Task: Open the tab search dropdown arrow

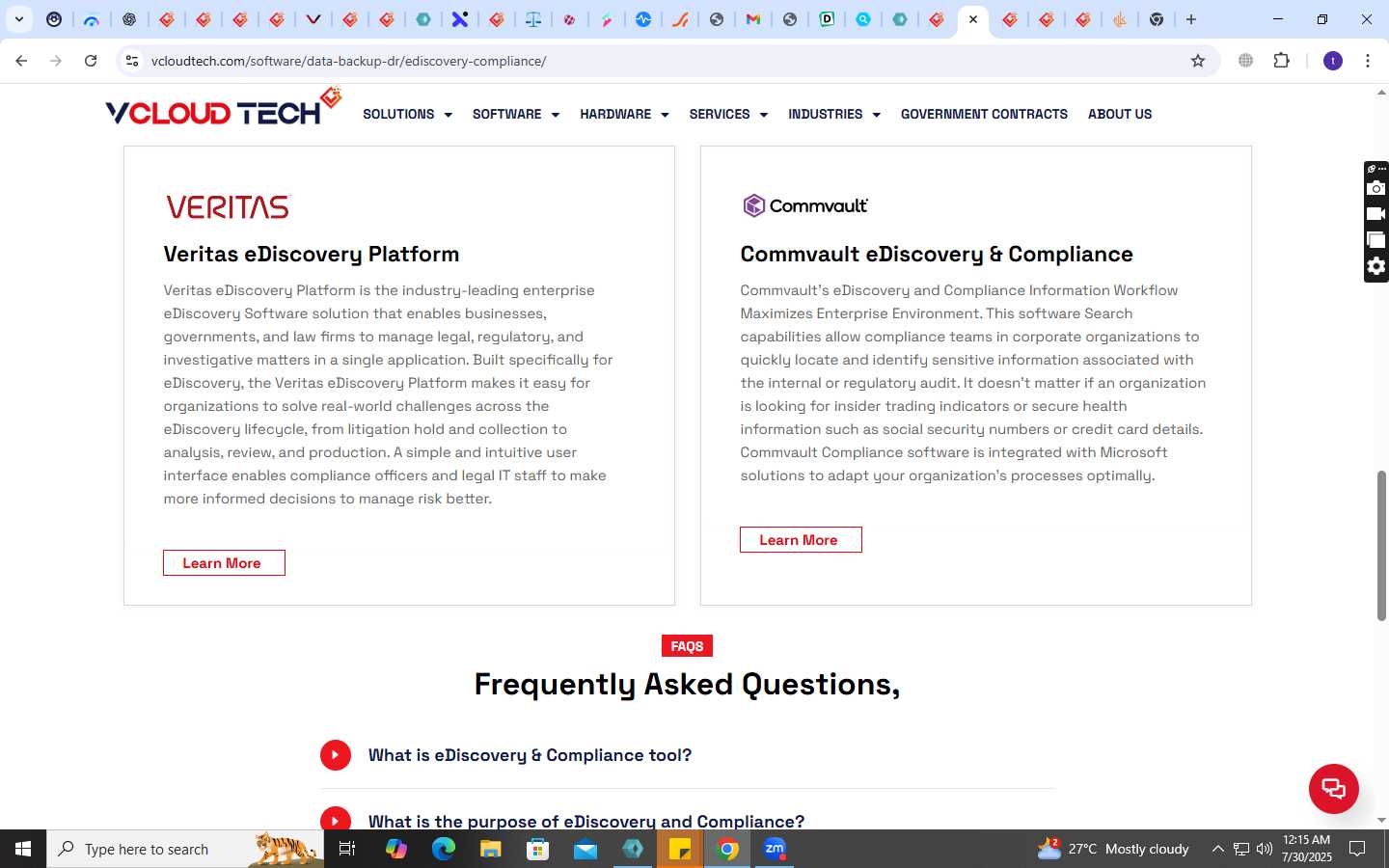Action: [x=18, y=19]
